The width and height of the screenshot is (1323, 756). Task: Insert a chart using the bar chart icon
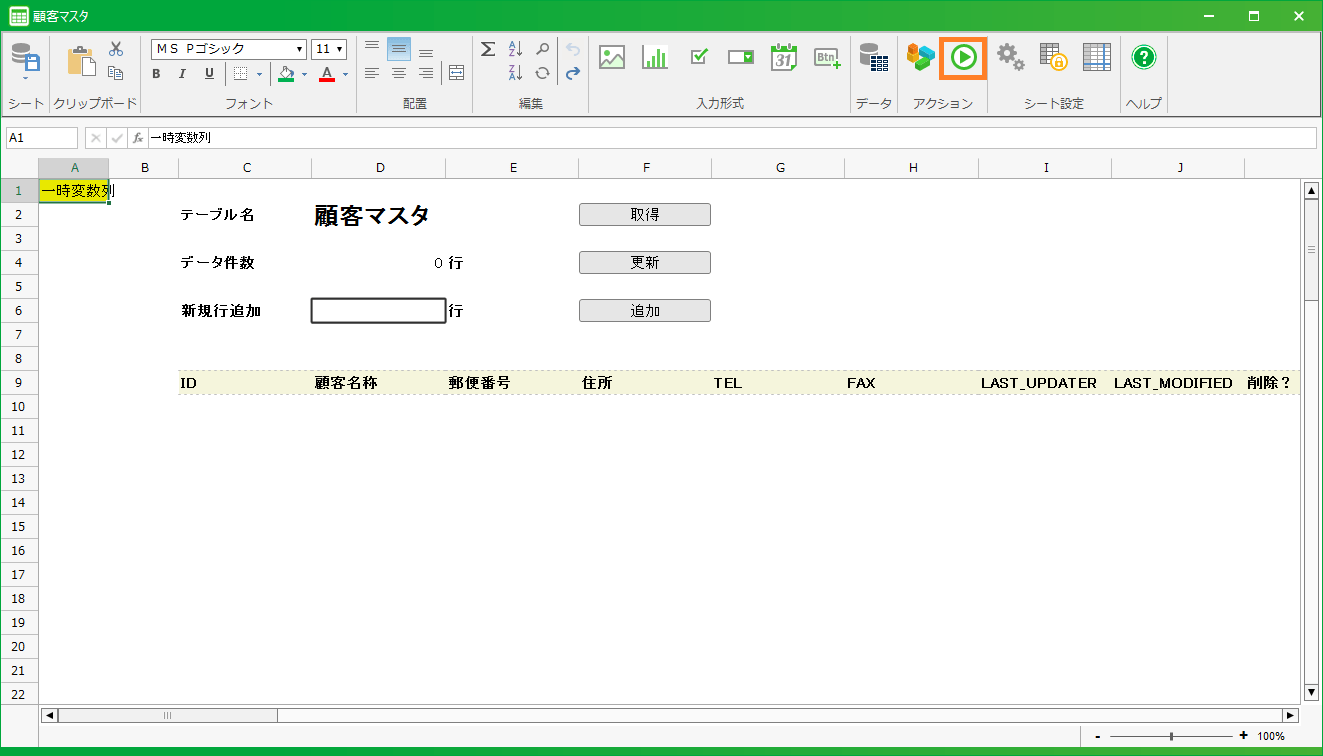[655, 58]
